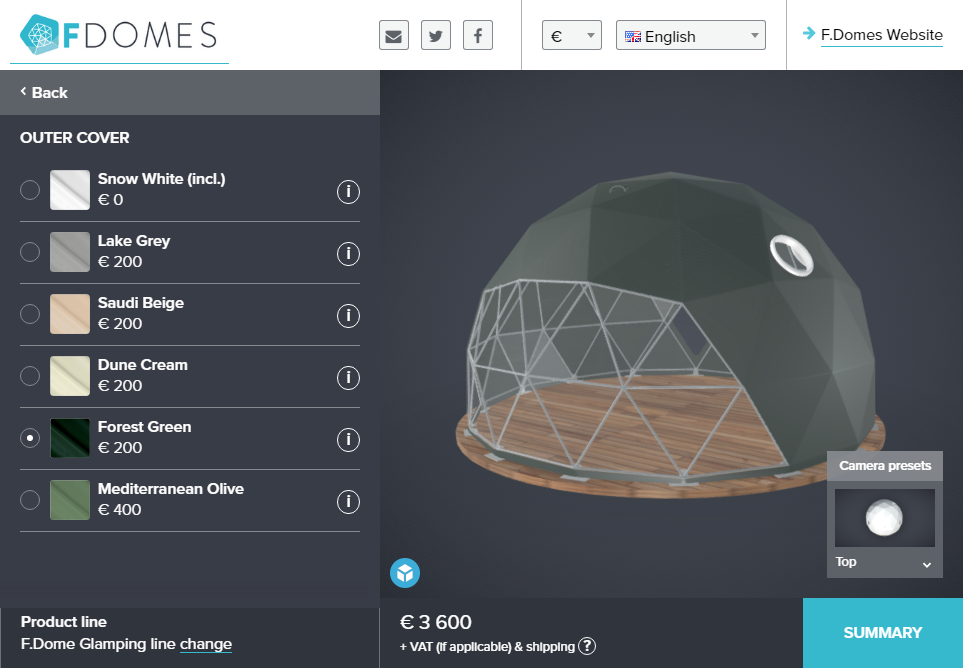Pick the Mediterranean Olive color swatch

(x=70, y=500)
